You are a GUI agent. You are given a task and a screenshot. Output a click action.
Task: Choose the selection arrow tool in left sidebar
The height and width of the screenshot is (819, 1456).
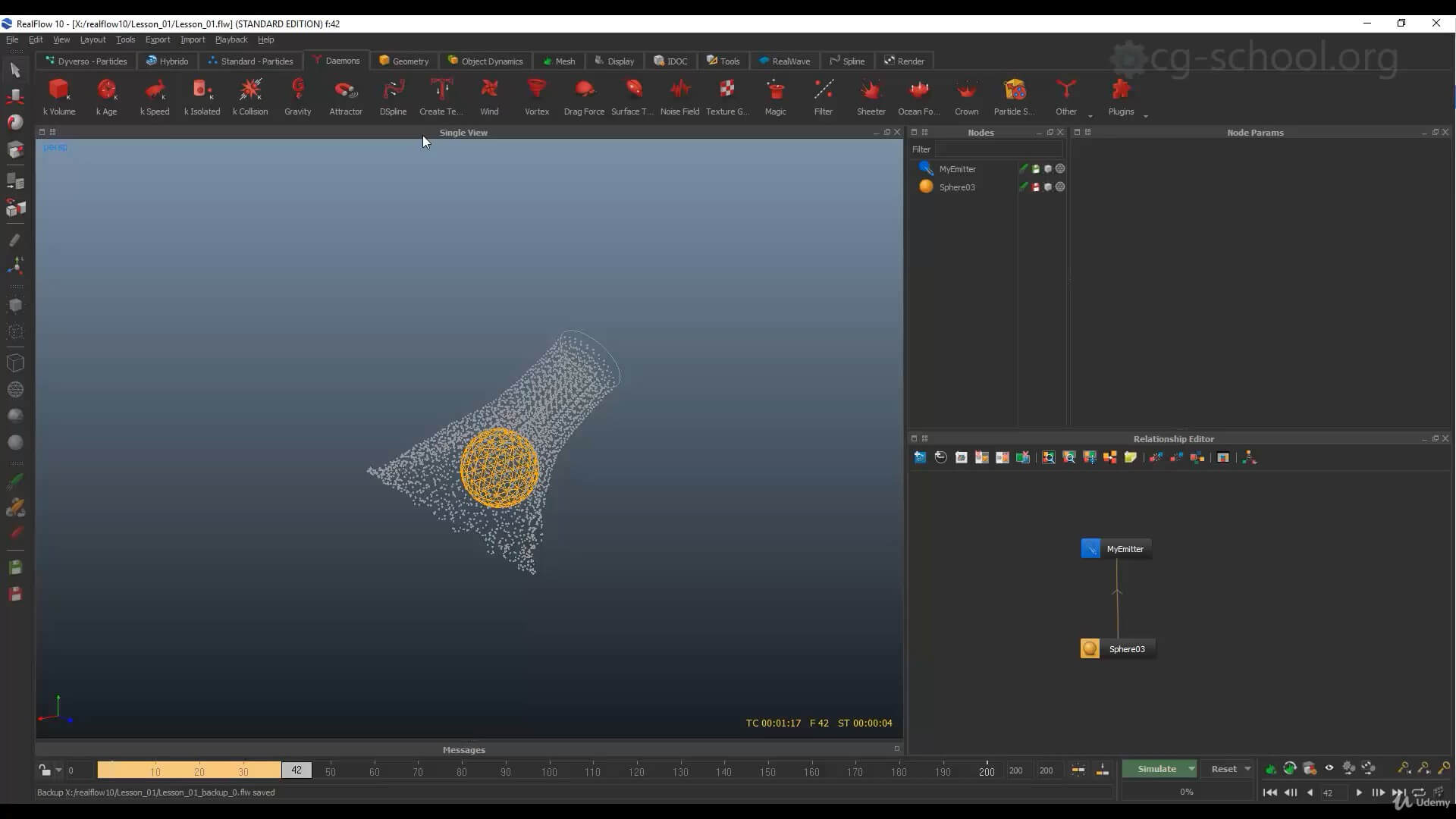(15, 70)
